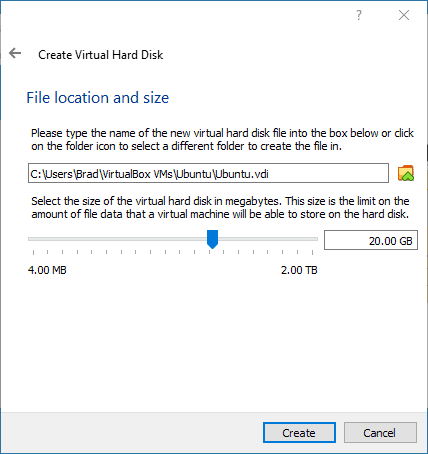Go back using the left arrow icon
Screen dimensions: 428x454
15,53
